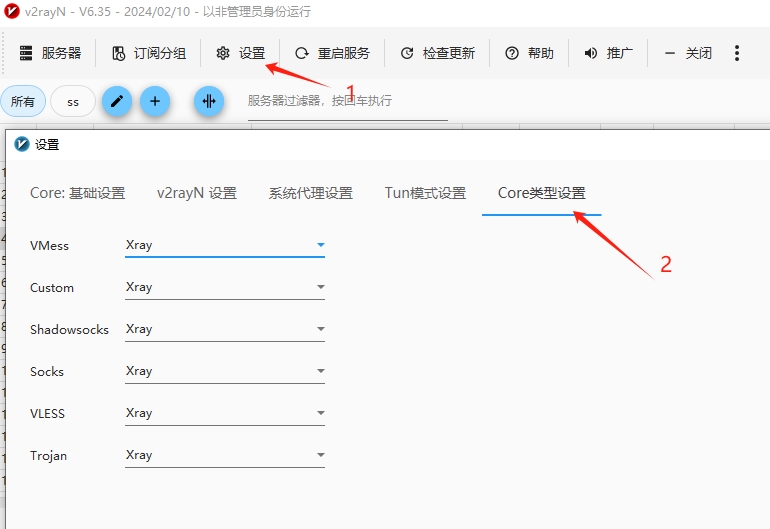Screen dimensions: 770x529
Task: Switch to 系统代理设置 tab
Action: (x=311, y=193)
